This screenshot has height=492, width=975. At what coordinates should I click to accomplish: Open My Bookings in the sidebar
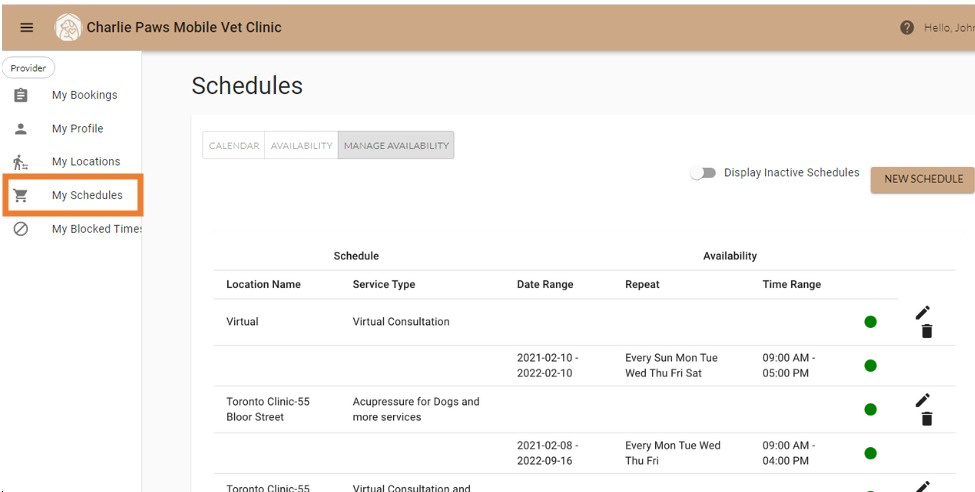pyautogui.click(x=84, y=96)
